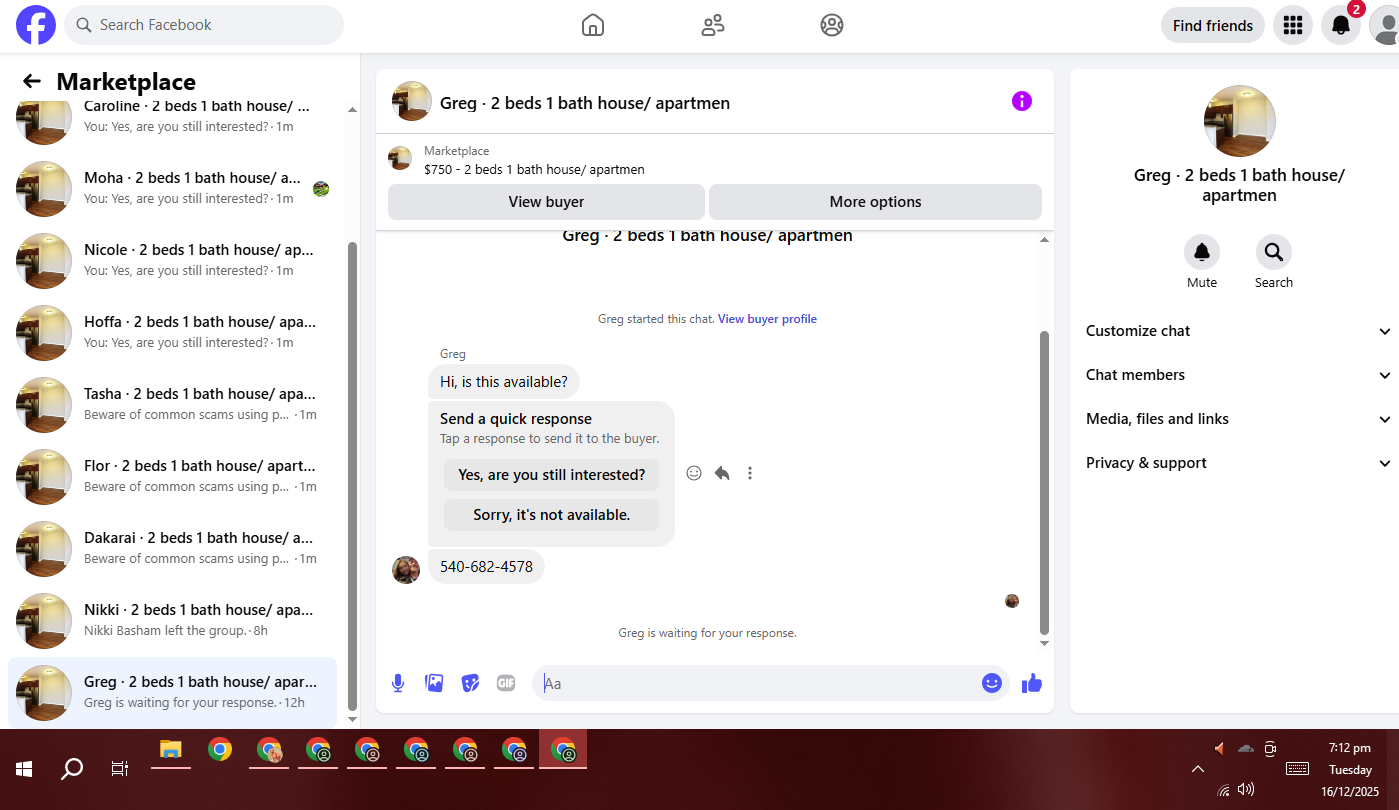Open the Friends icon in top navigation
The image size is (1399, 810).
click(x=713, y=25)
